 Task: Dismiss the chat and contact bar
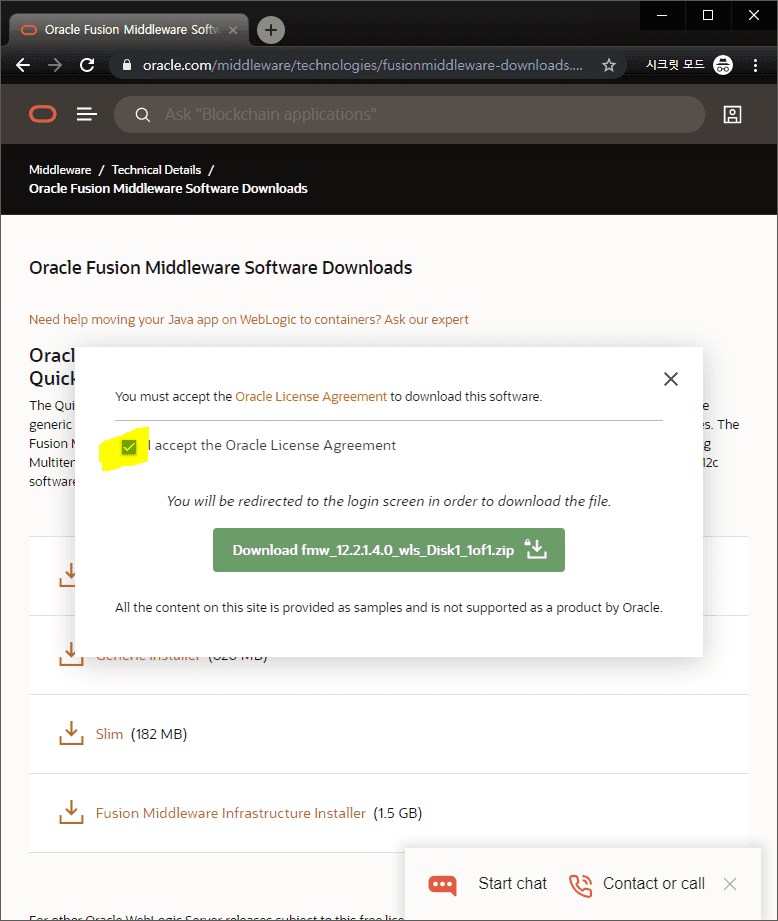730,884
